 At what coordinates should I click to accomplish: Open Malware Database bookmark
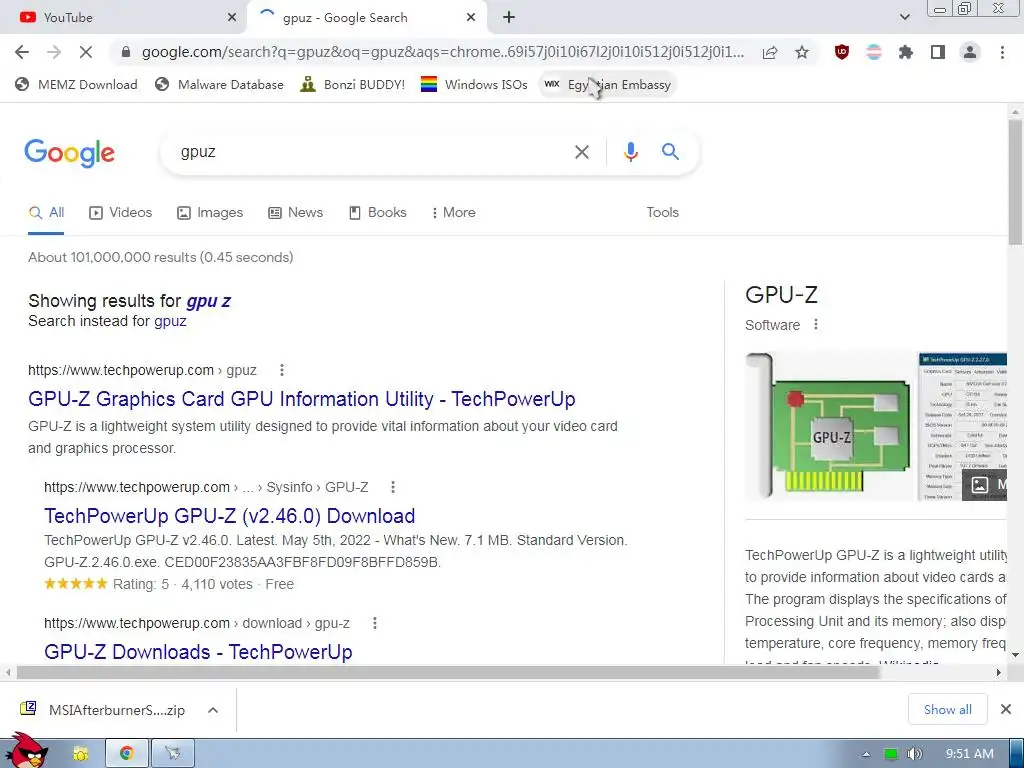219,84
